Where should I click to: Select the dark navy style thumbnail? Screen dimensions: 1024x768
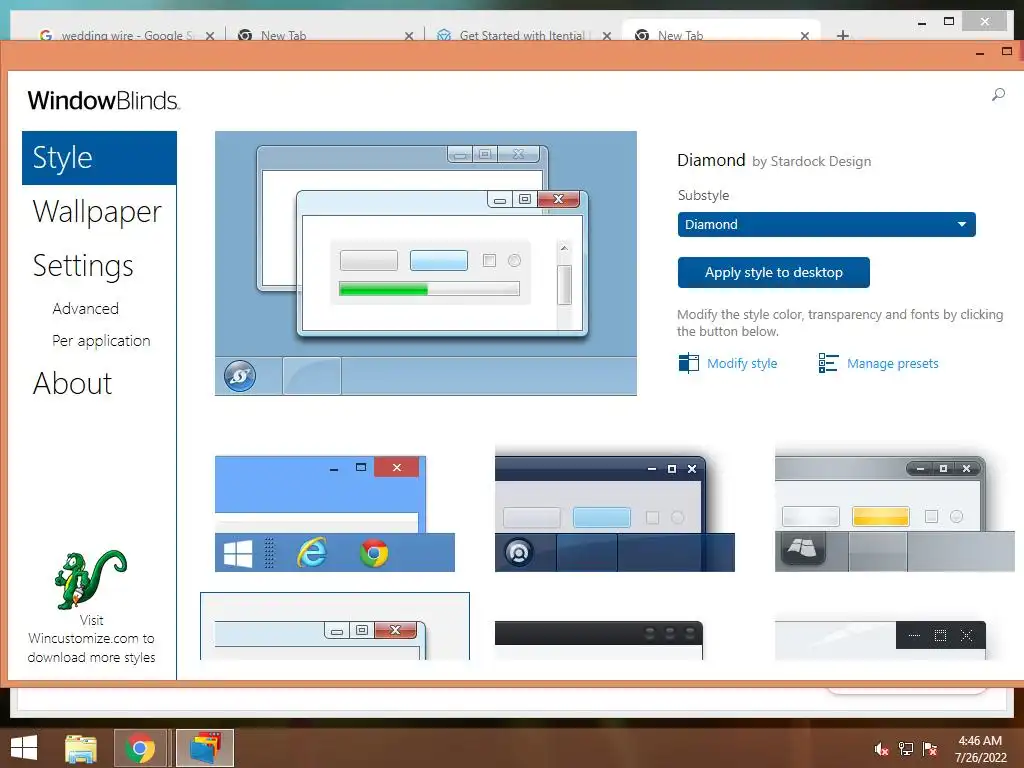(x=615, y=514)
